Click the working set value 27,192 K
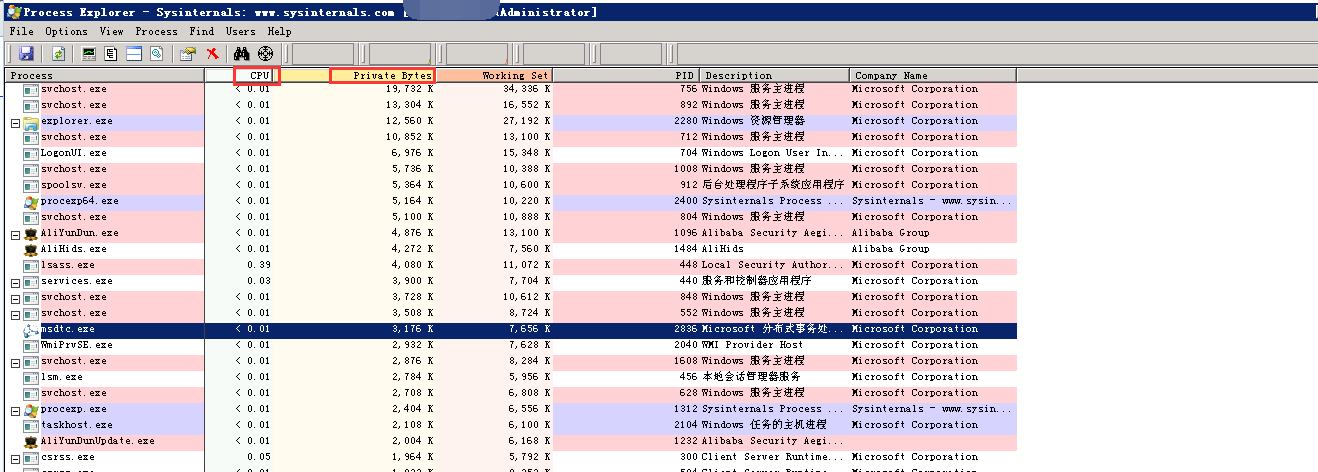Image resolution: width=1318 pixels, height=472 pixels. tap(526, 121)
